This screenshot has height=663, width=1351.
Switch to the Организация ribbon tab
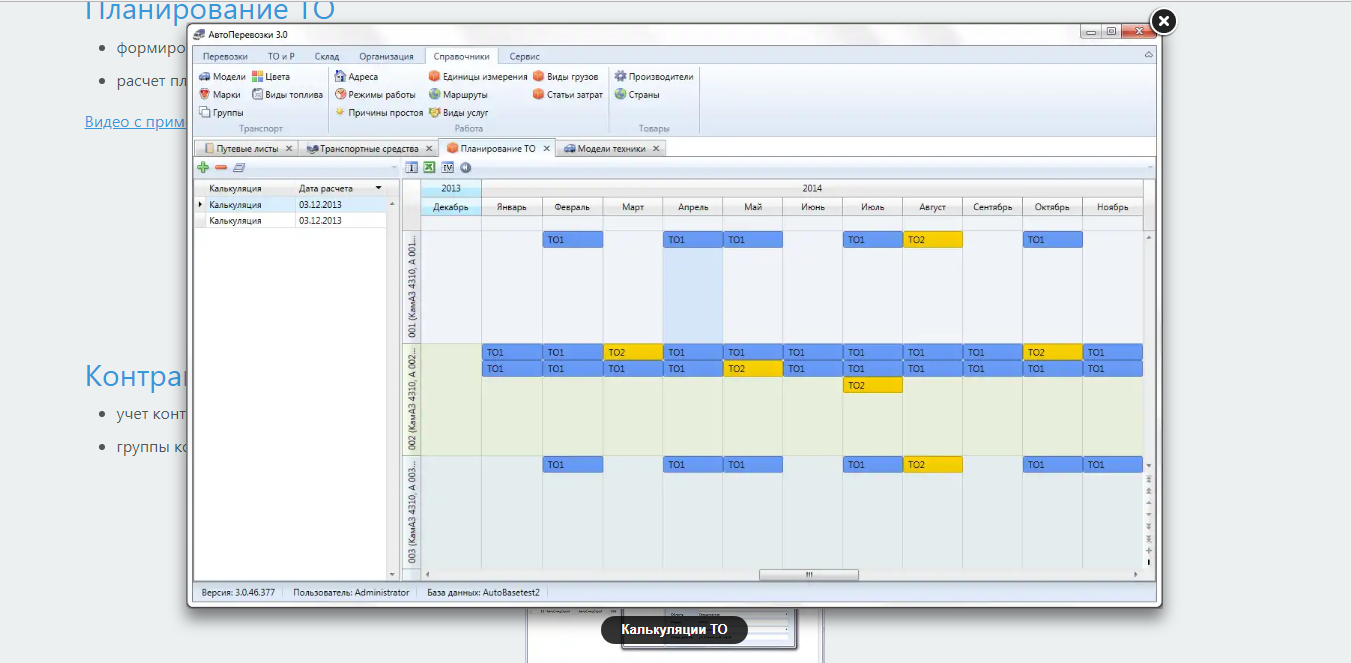386,56
